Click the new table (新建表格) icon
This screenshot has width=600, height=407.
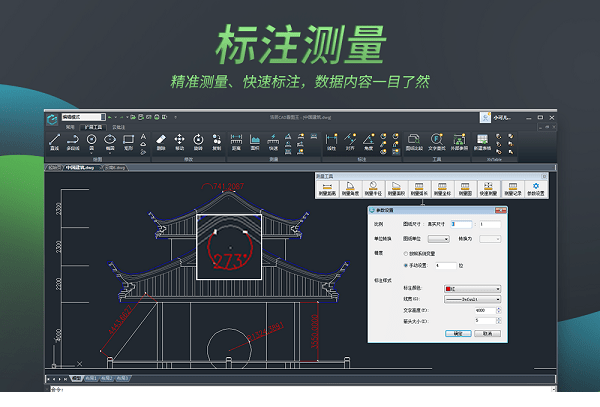(x=482, y=142)
